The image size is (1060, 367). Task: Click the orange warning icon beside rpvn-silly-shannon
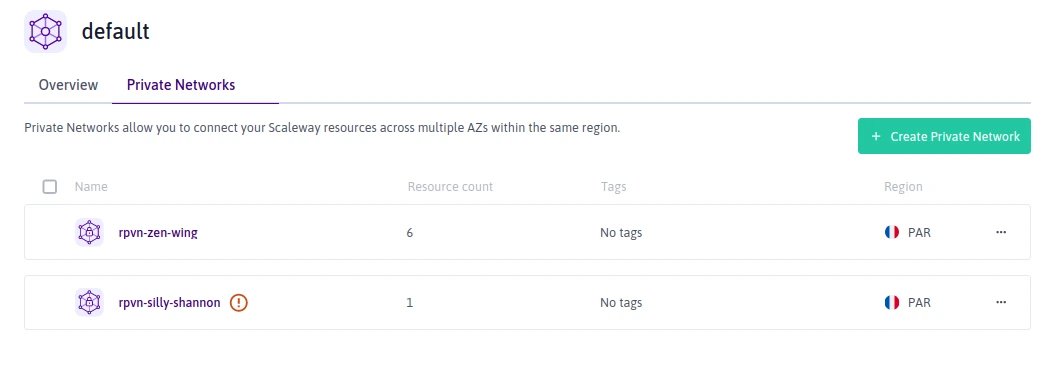[x=239, y=302]
